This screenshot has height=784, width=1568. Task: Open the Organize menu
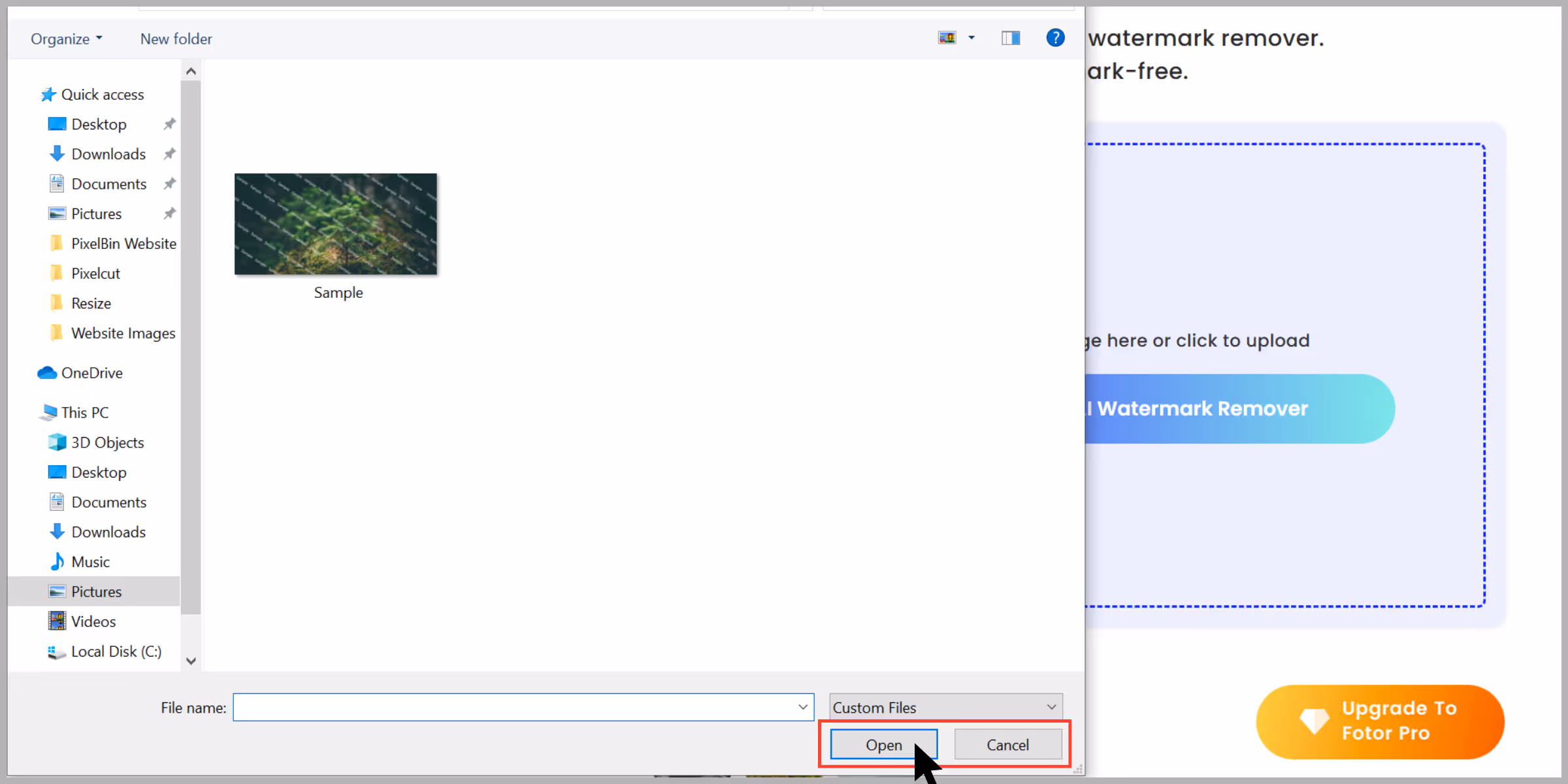coord(67,39)
